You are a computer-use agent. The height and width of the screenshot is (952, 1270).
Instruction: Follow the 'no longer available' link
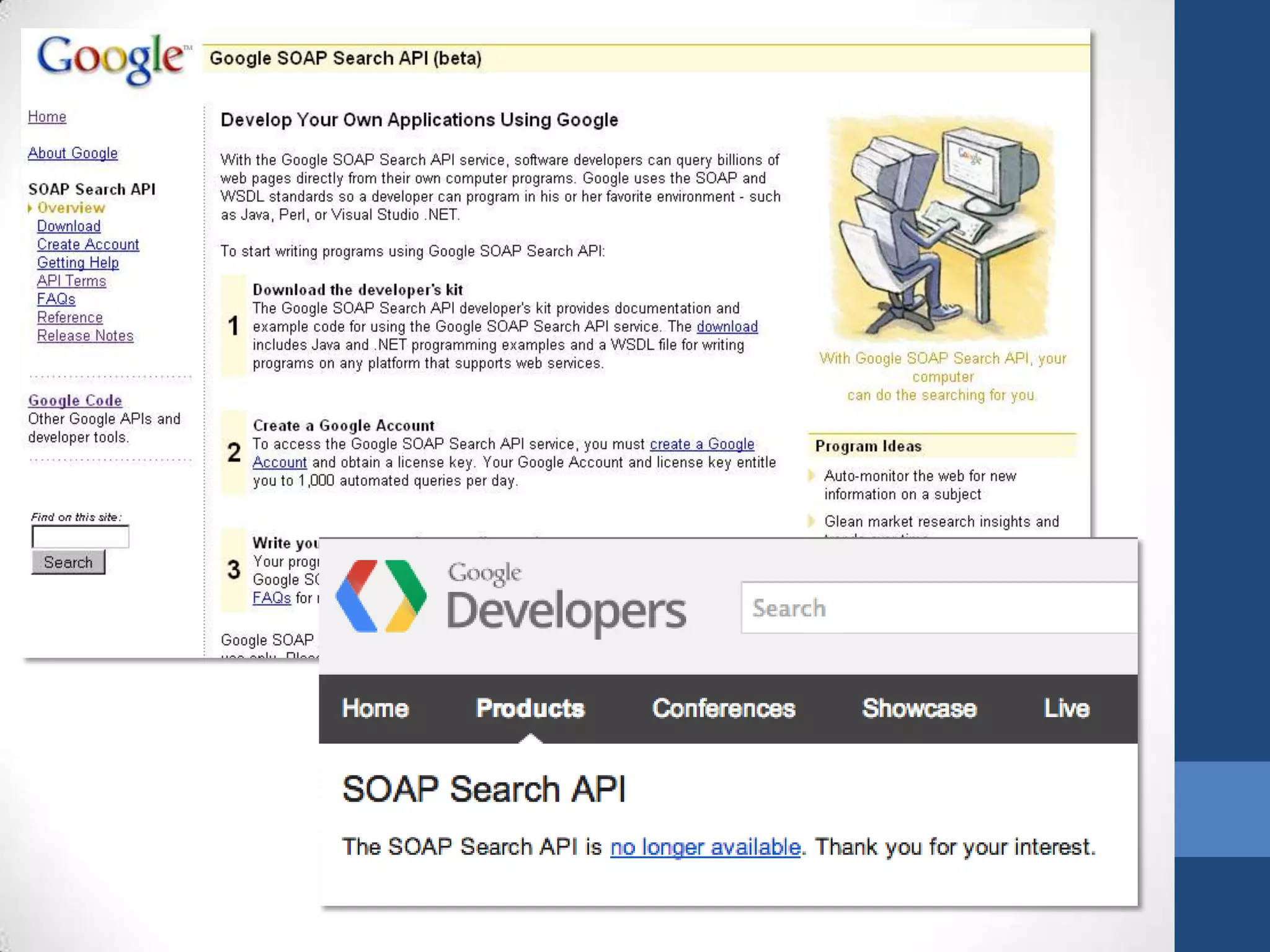coord(705,847)
